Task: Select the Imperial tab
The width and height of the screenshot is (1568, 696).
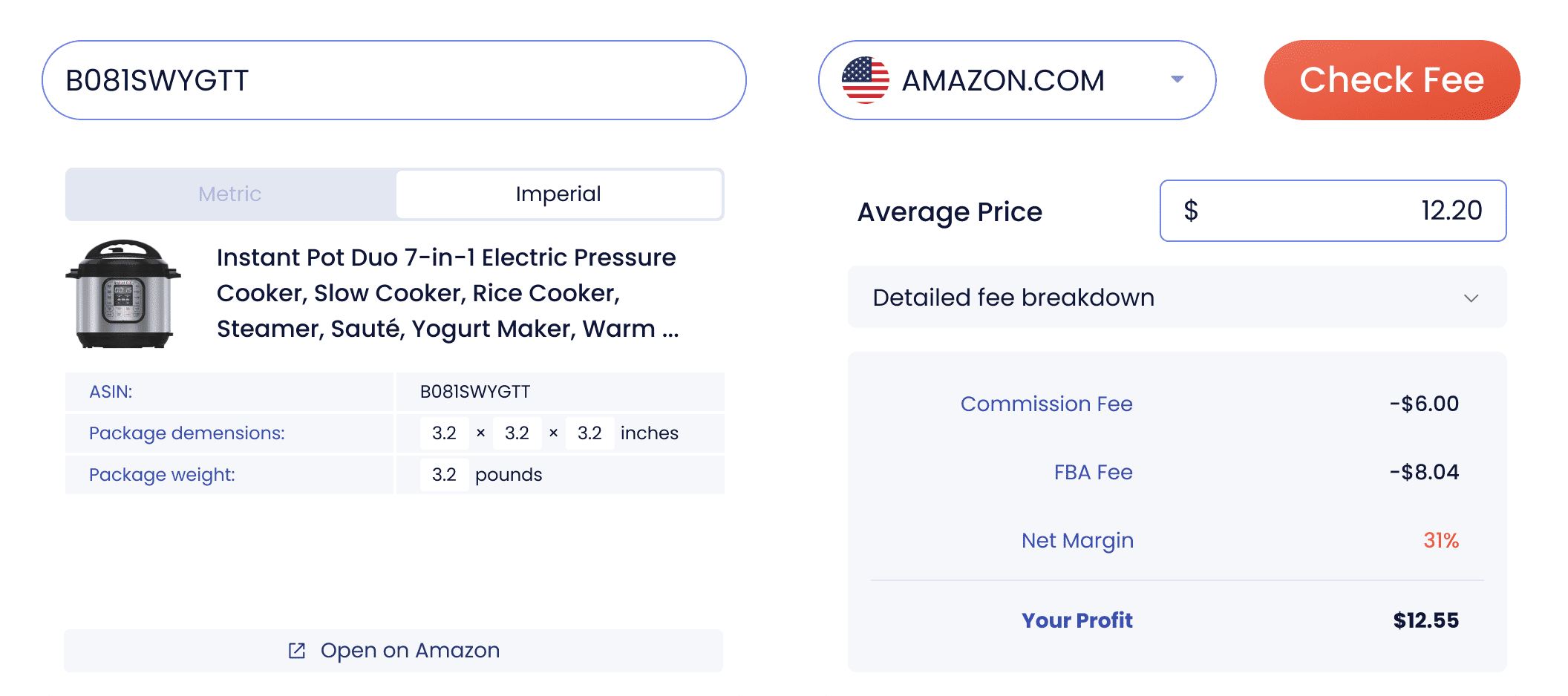Action: [x=558, y=194]
